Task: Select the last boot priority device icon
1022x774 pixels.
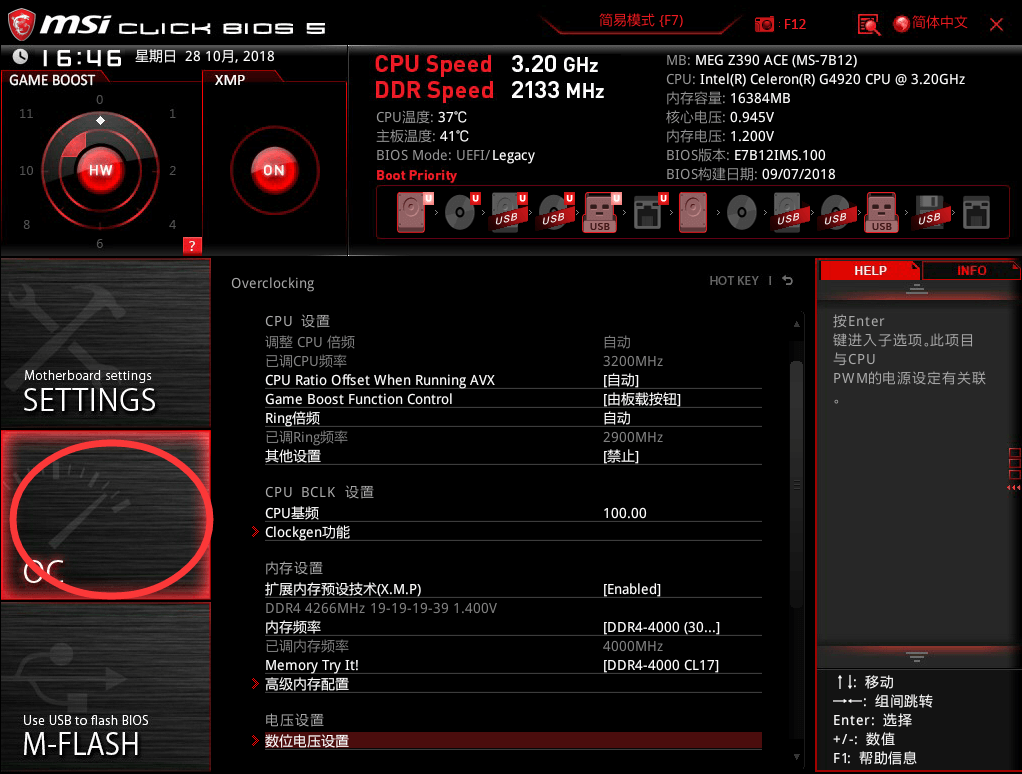Action: tap(976, 212)
